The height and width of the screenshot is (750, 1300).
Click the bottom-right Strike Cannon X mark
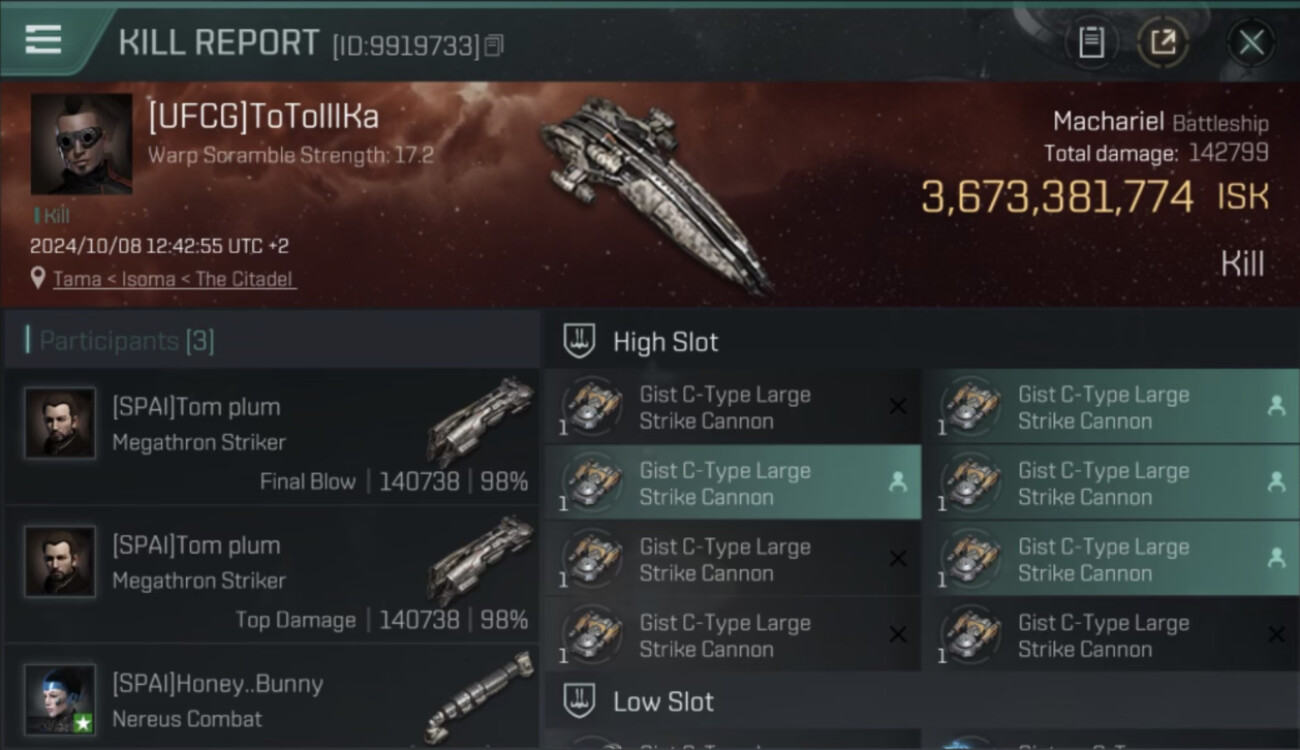1276,635
